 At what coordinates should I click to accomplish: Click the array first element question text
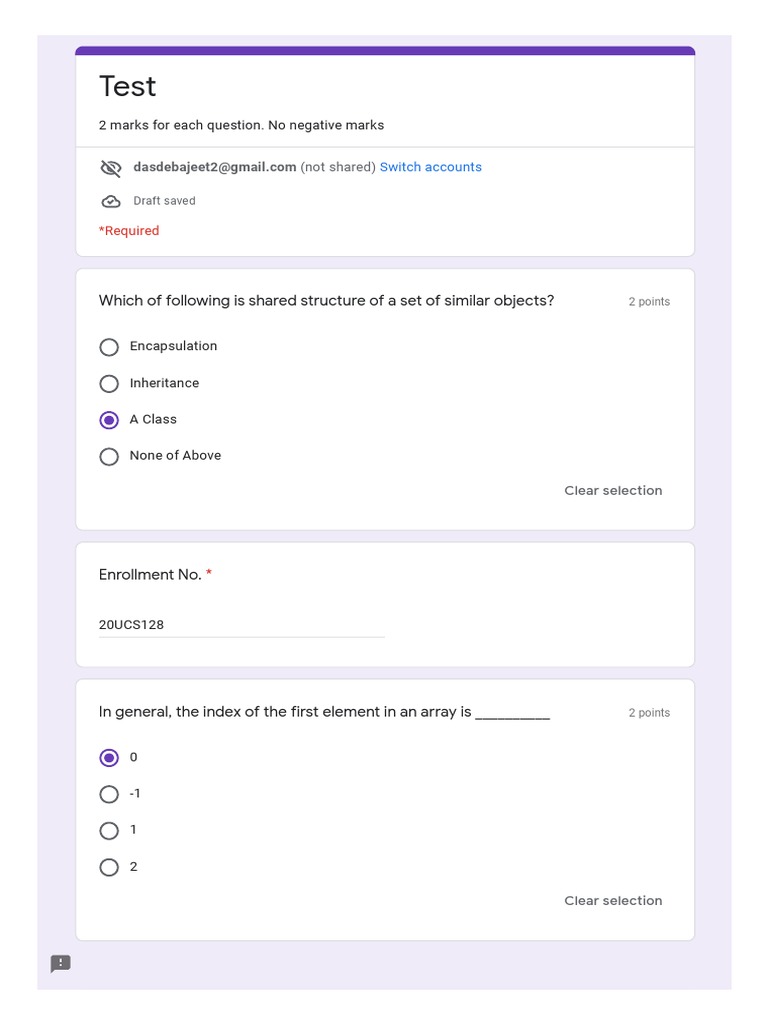pyautogui.click(x=324, y=712)
